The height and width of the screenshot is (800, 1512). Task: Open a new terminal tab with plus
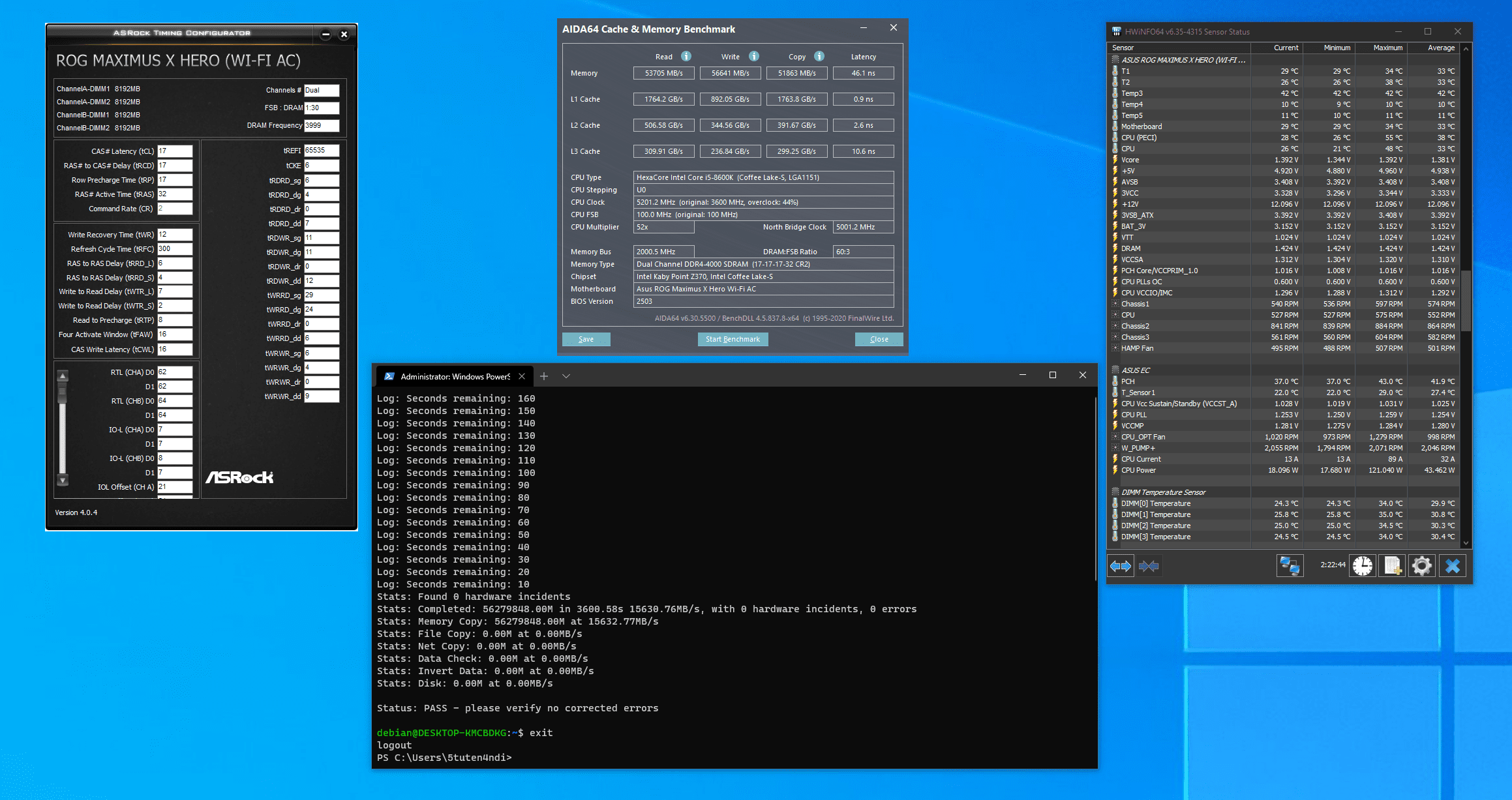click(x=544, y=376)
